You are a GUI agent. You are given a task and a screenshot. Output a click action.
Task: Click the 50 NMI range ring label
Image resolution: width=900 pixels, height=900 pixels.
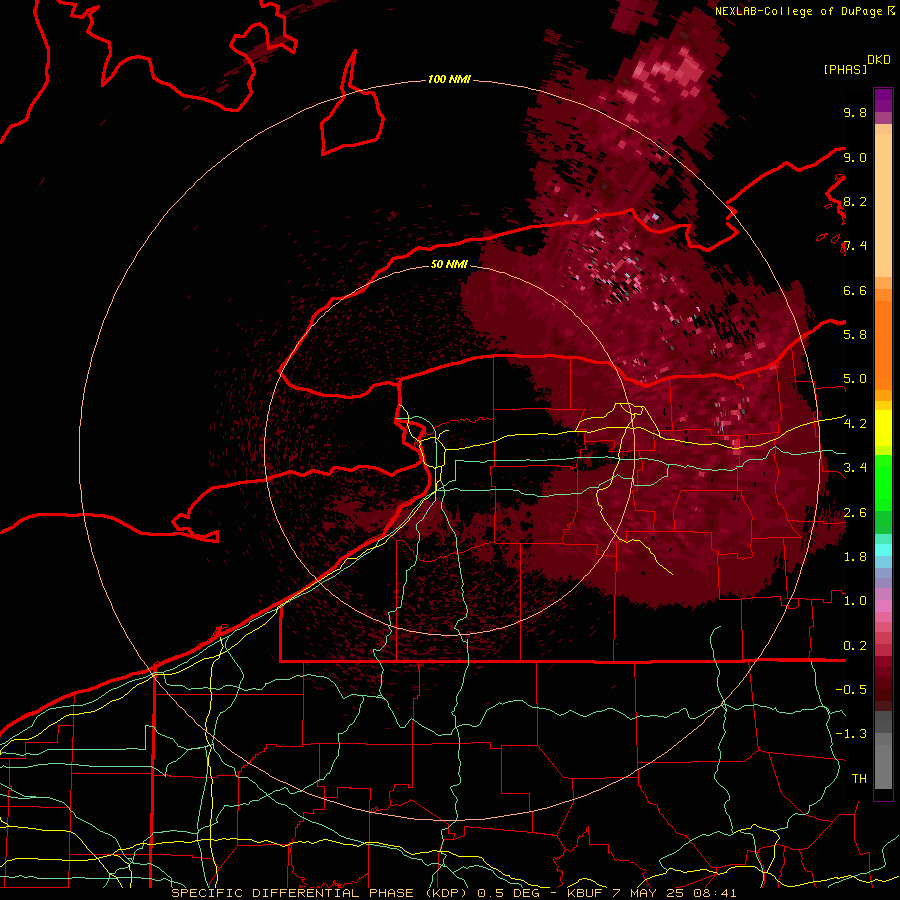pyautogui.click(x=449, y=264)
